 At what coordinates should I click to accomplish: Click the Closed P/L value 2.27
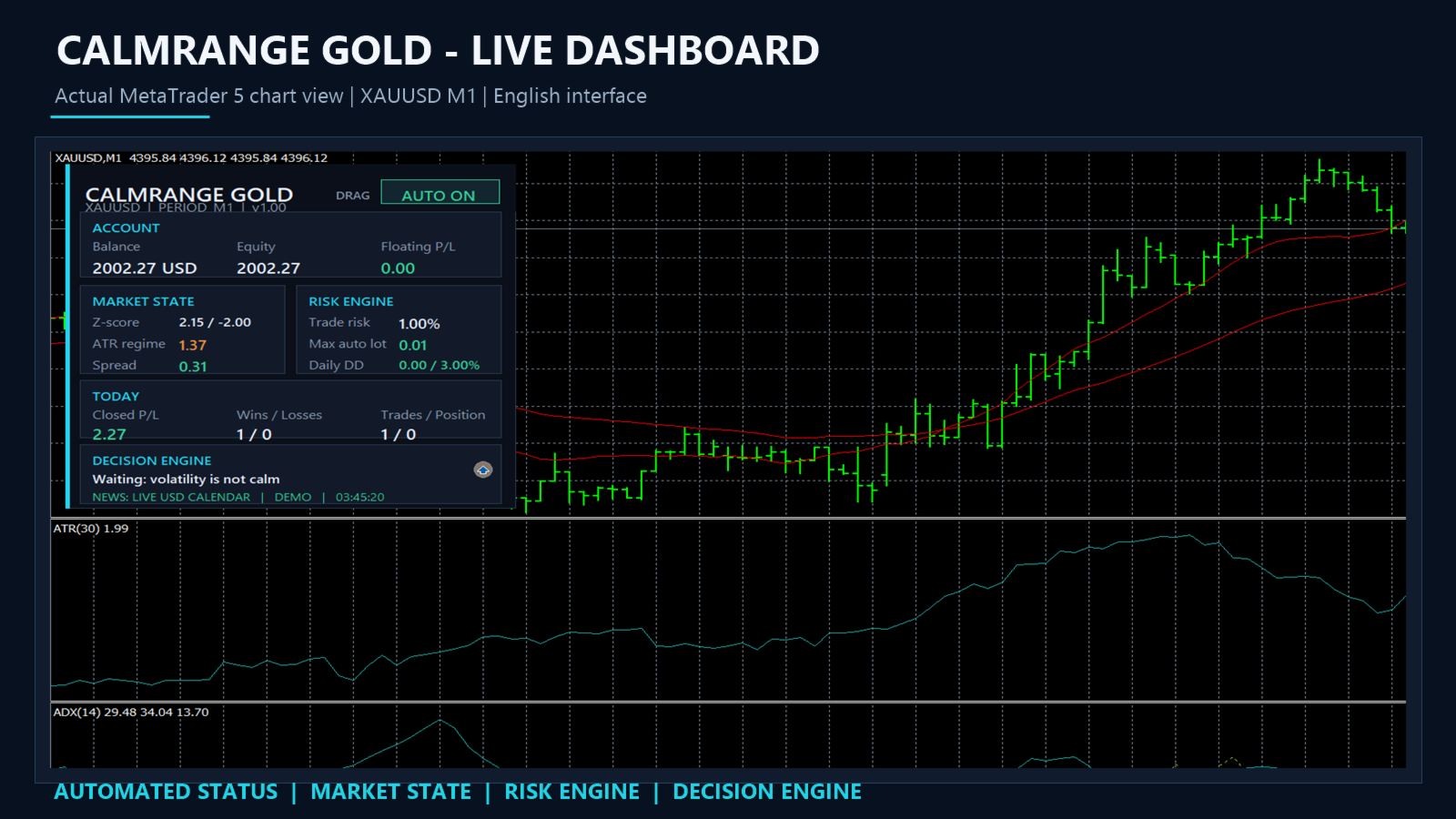[109, 435]
